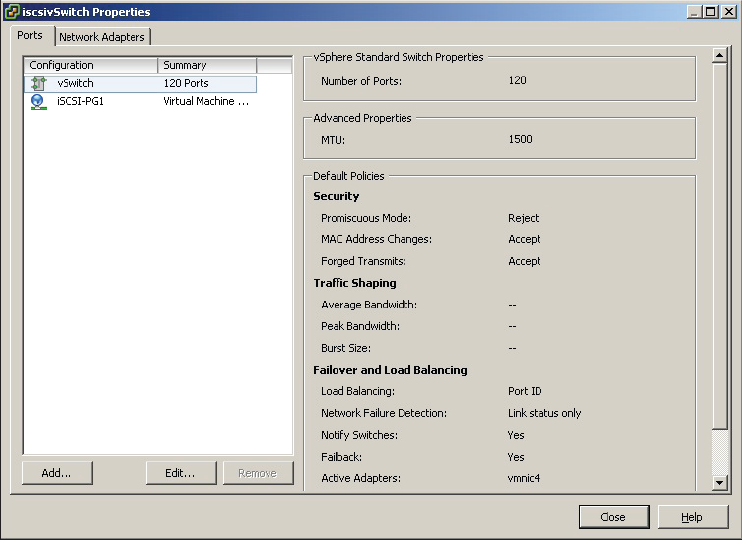Screen dimensions: 742x540
Task: Sort by the Configuration column header
Action: 90,65
